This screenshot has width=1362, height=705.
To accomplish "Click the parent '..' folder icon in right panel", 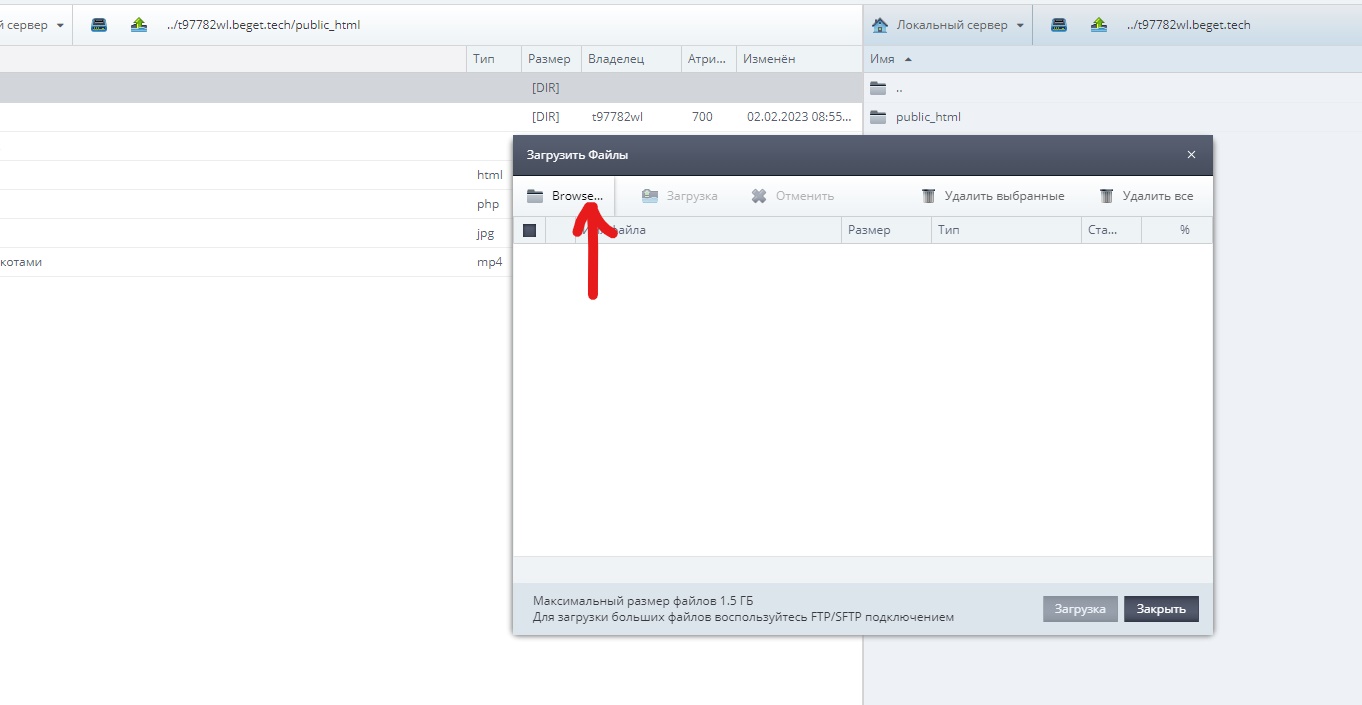I will tap(878, 88).
